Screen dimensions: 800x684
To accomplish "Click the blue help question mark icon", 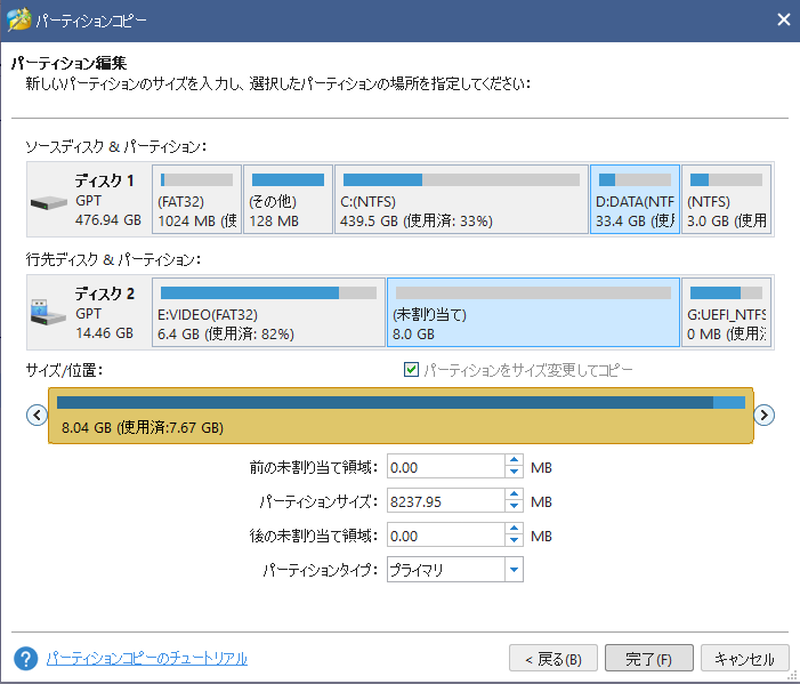I will click(26, 658).
